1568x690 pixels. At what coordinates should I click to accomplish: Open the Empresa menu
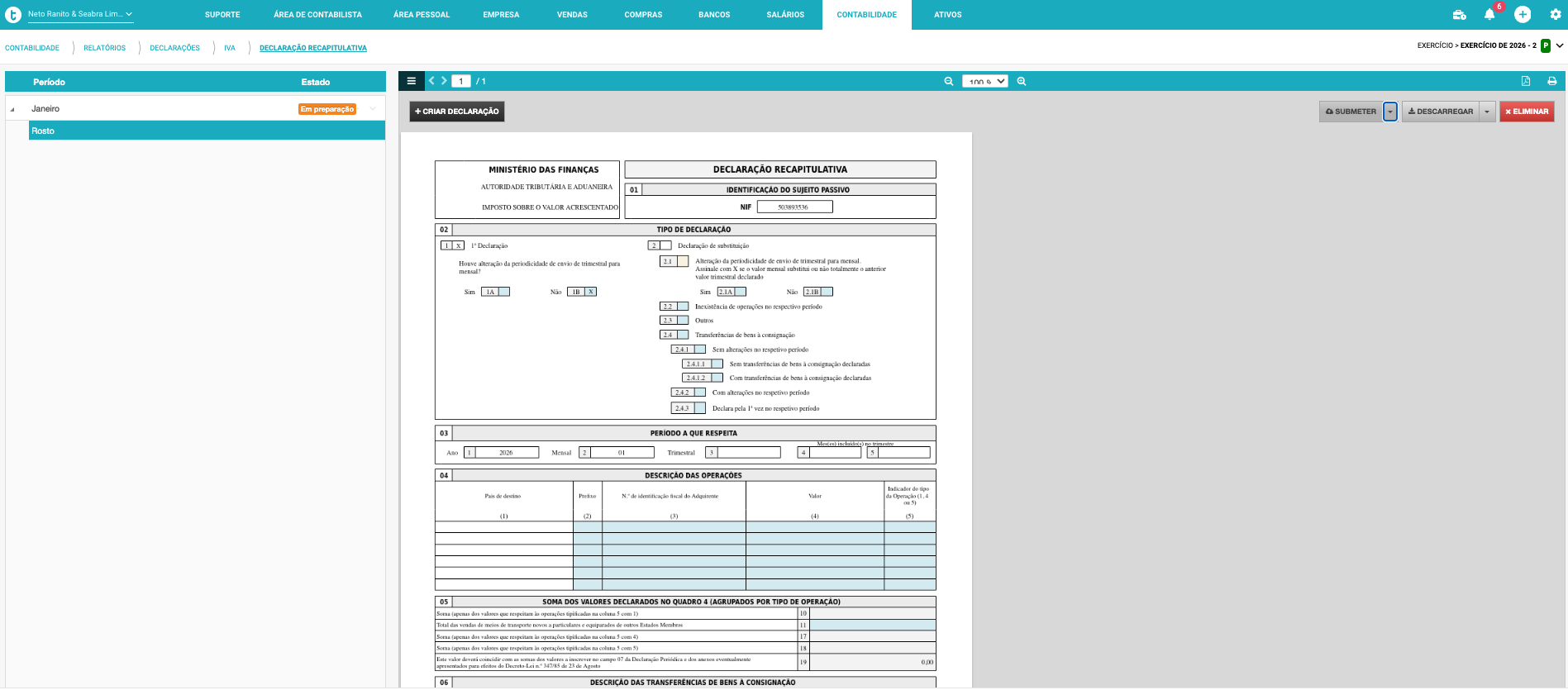[x=501, y=15]
